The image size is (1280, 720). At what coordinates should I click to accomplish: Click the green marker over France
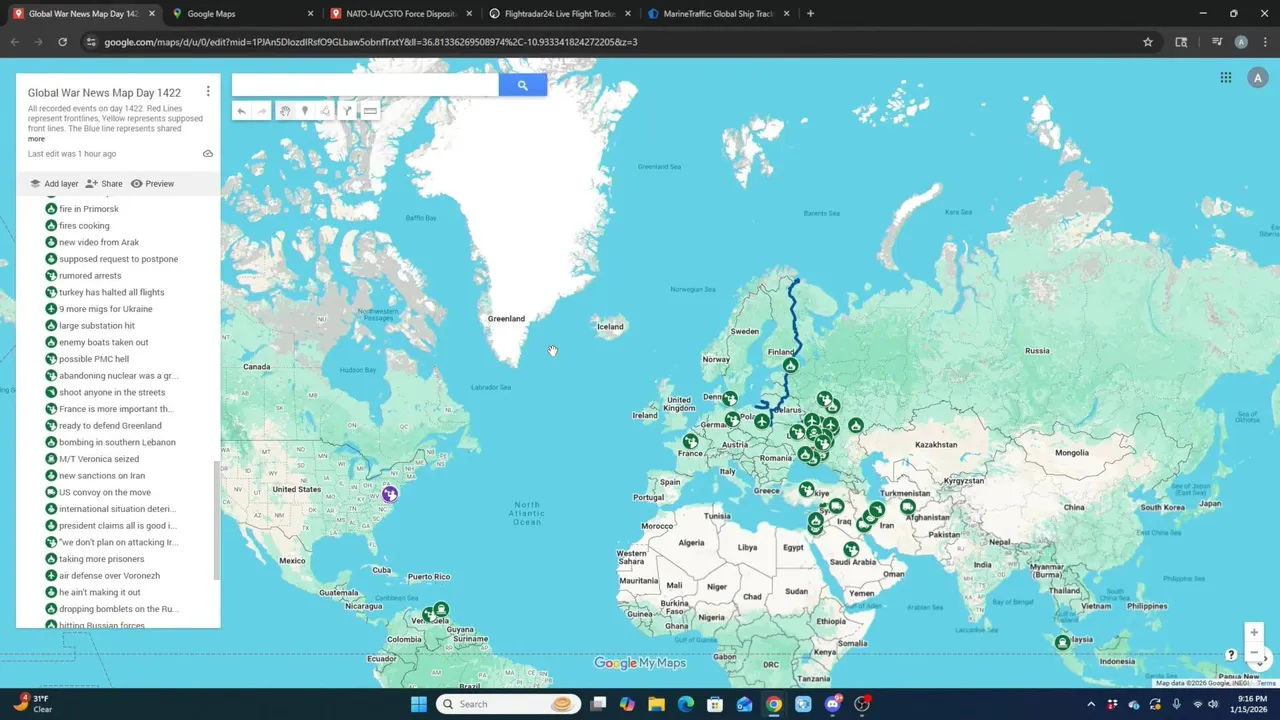click(x=690, y=441)
